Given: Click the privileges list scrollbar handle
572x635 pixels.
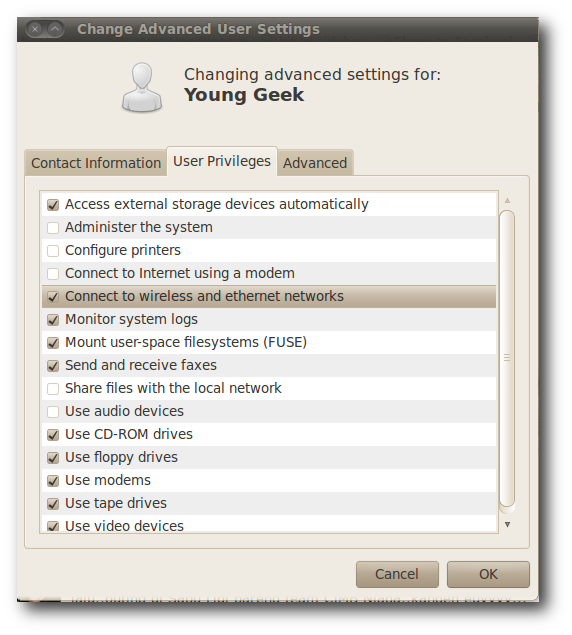Looking at the screenshot, I should click(507, 358).
